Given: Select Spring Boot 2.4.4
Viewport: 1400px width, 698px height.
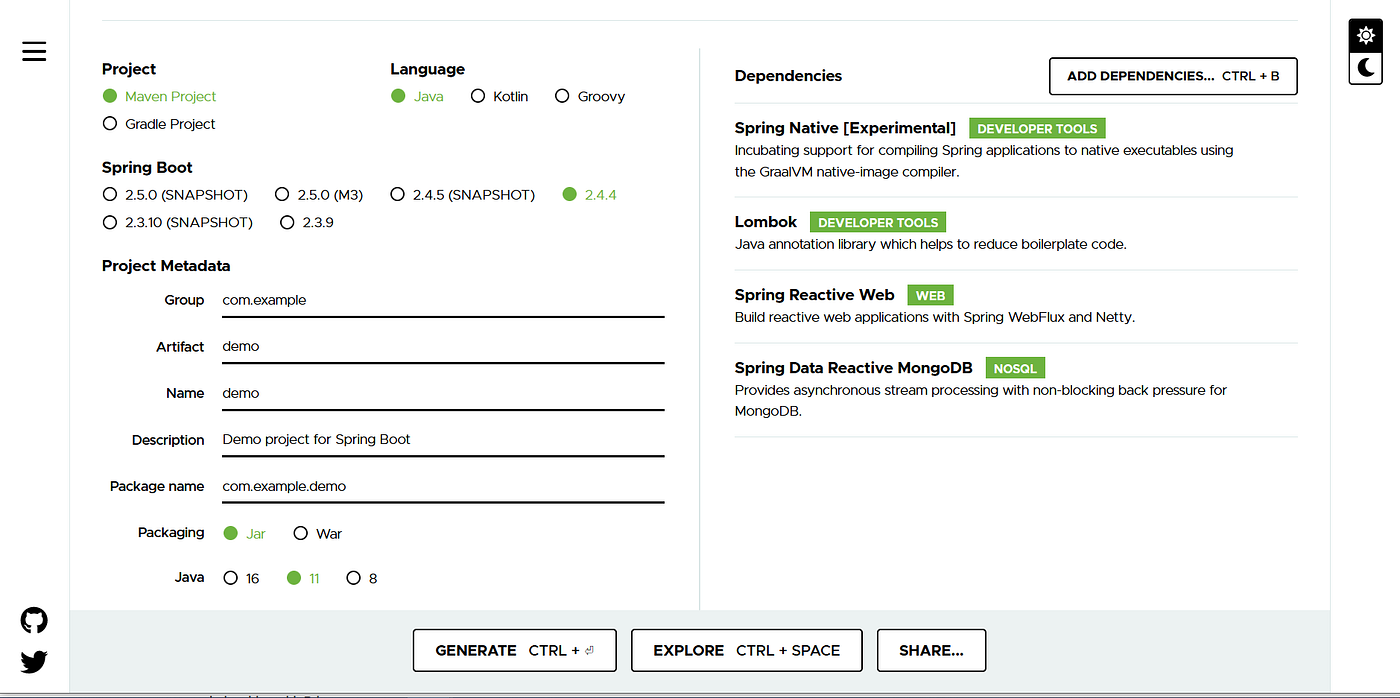Looking at the screenshot, I should (x=590, y=194).
